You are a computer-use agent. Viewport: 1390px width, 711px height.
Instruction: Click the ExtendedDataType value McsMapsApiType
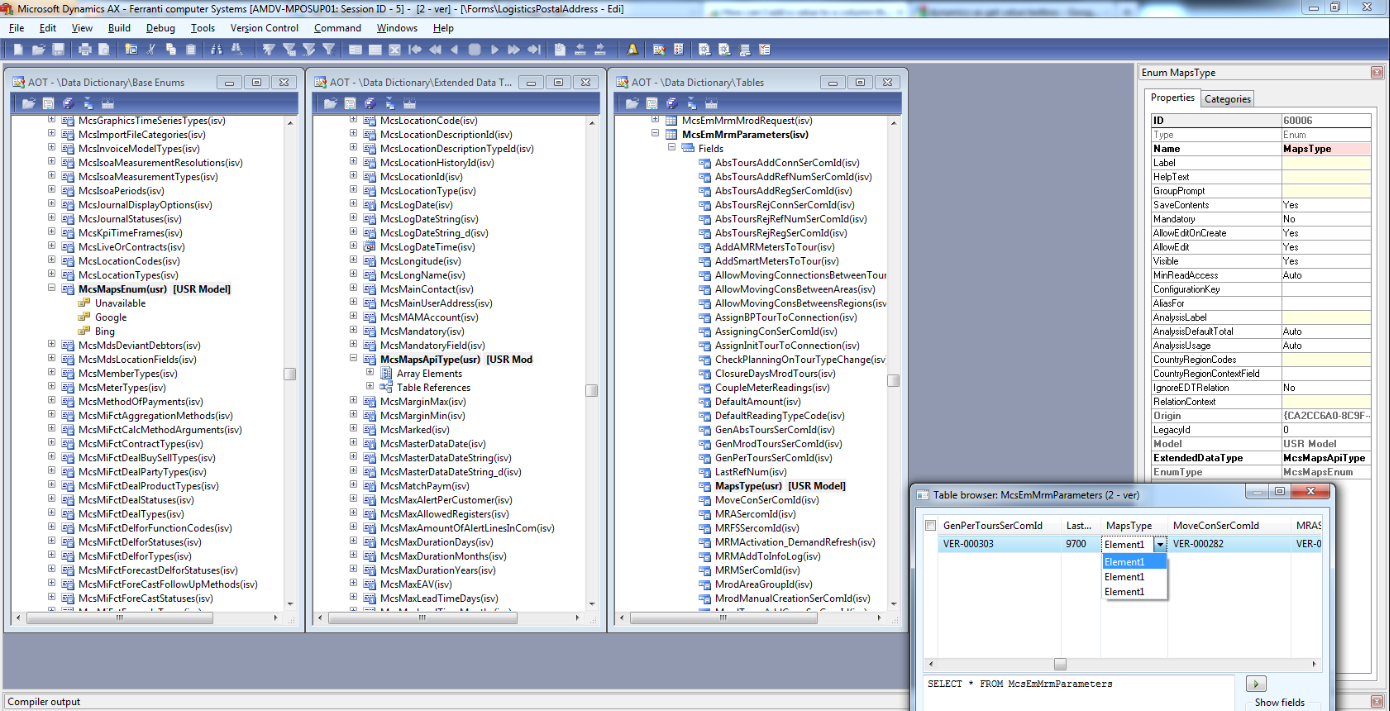click(1325, 457)
